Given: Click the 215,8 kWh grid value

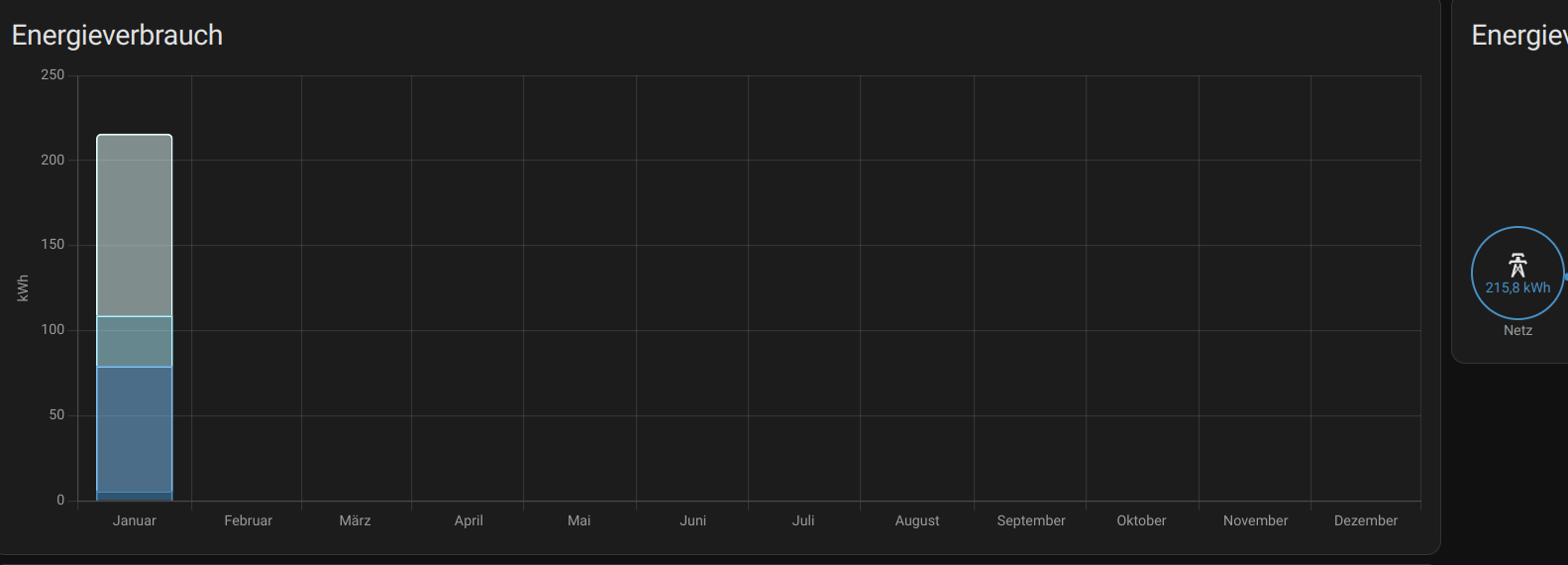Looking at the screenshot, I should pyautogui.click(x=1517, y=287).
